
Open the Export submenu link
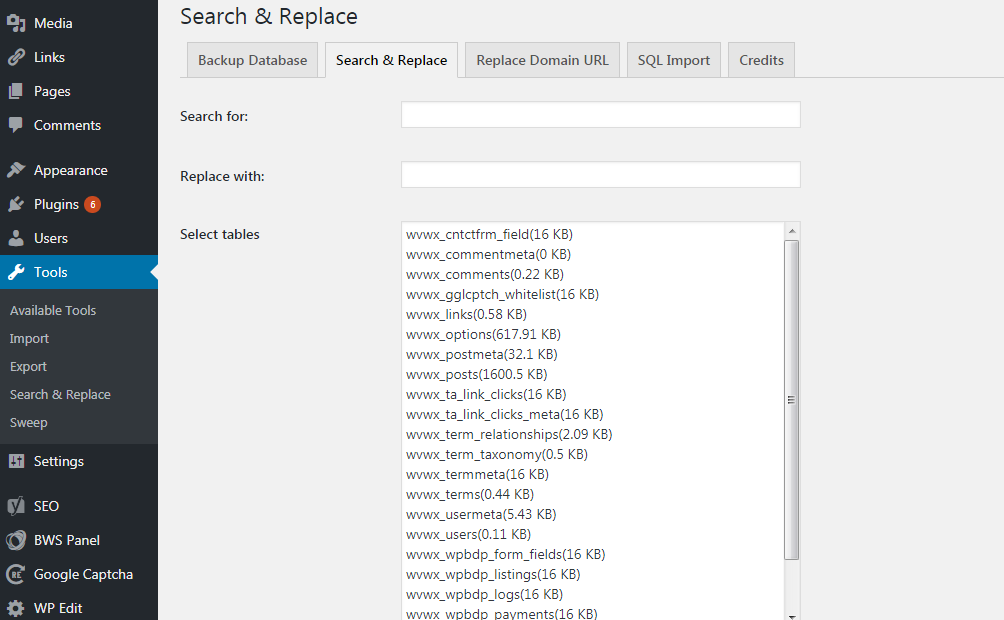[x=29, y=366]
